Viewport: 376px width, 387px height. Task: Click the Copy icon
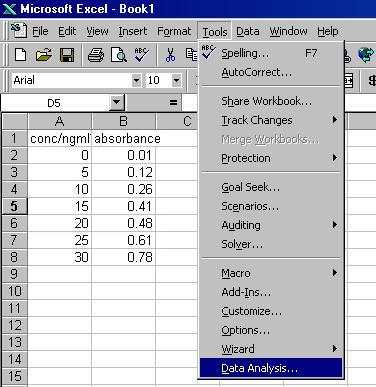point(192,54)
